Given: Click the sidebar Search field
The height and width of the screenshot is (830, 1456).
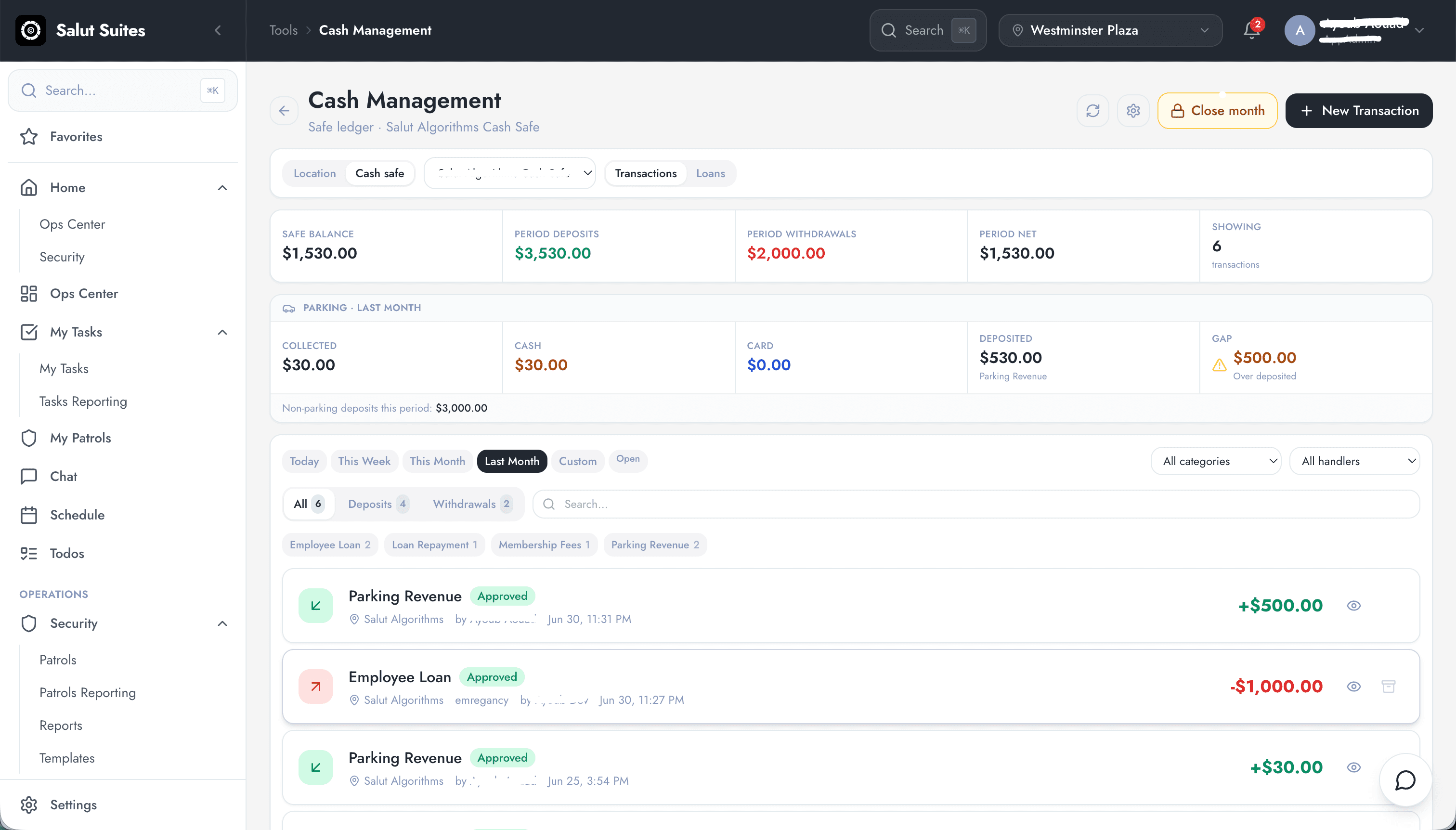Looking at the screenshot, I should click(123, 91).
